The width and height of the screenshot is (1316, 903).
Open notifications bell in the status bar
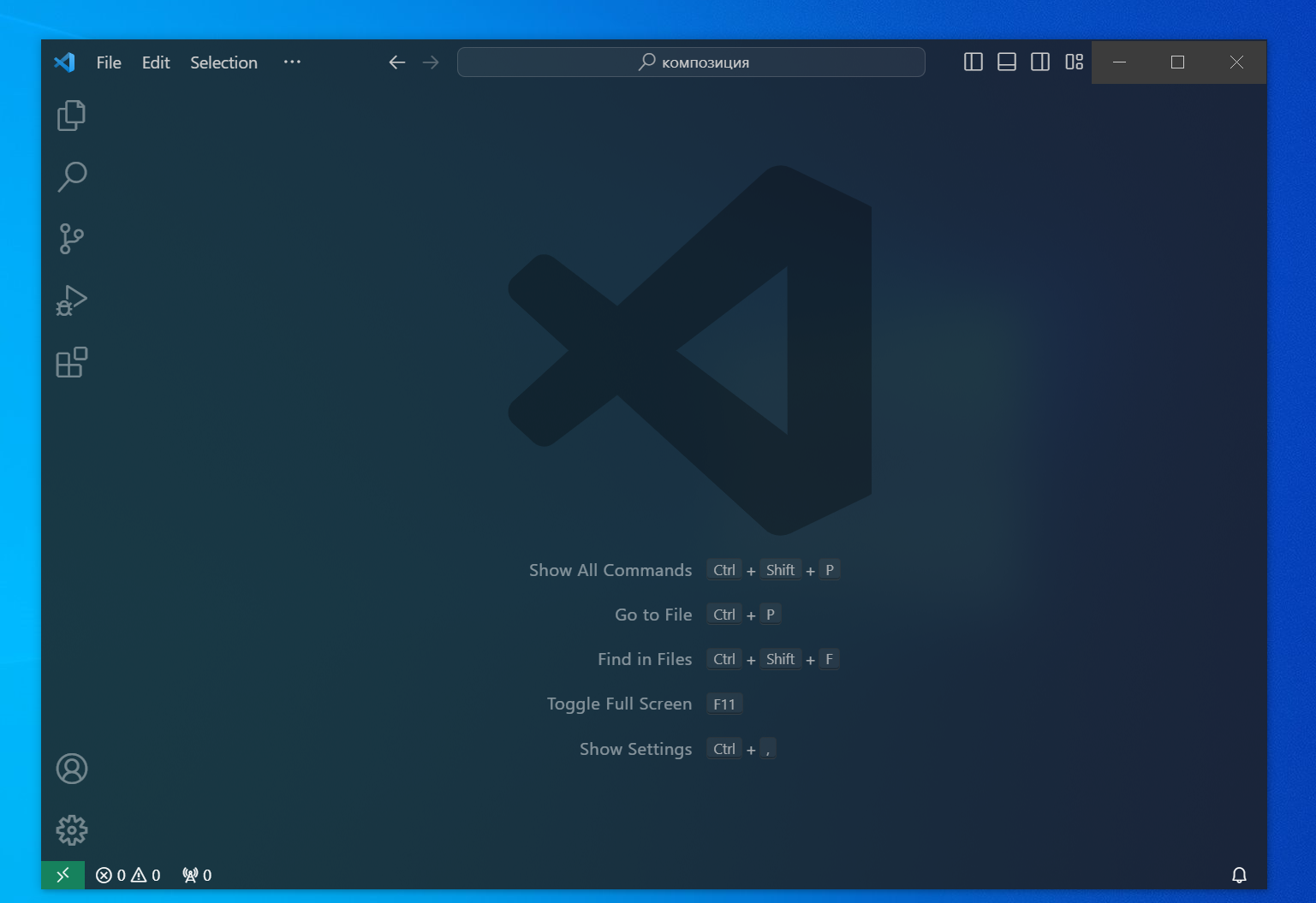1239,875
